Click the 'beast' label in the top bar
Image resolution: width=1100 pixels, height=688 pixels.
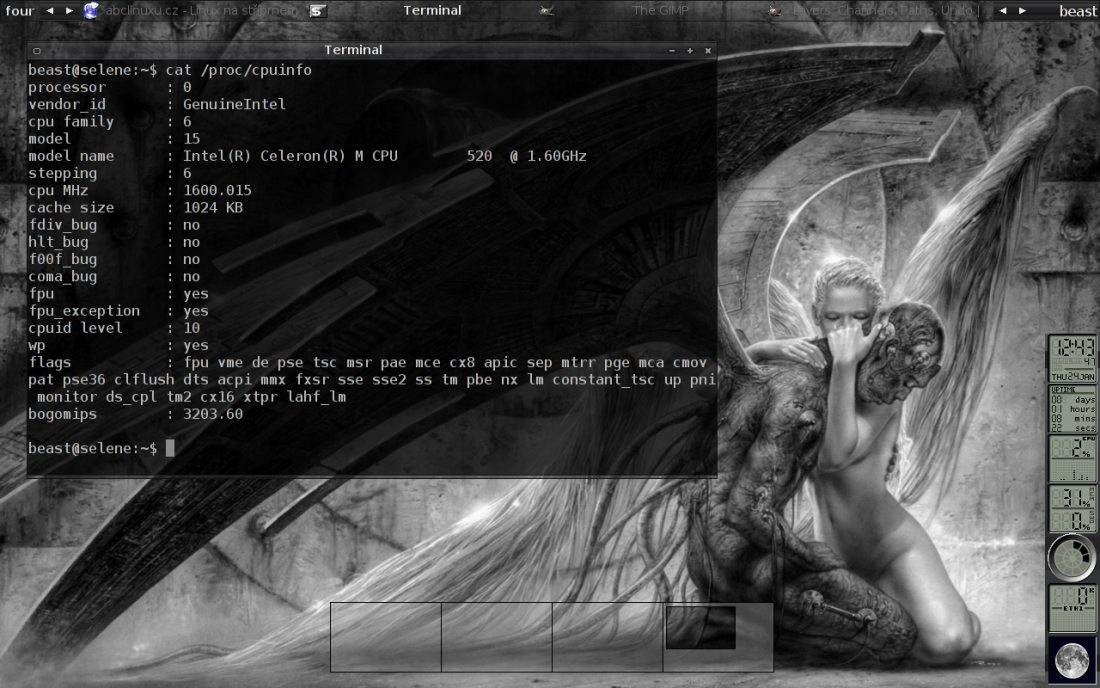(1078, 11)
